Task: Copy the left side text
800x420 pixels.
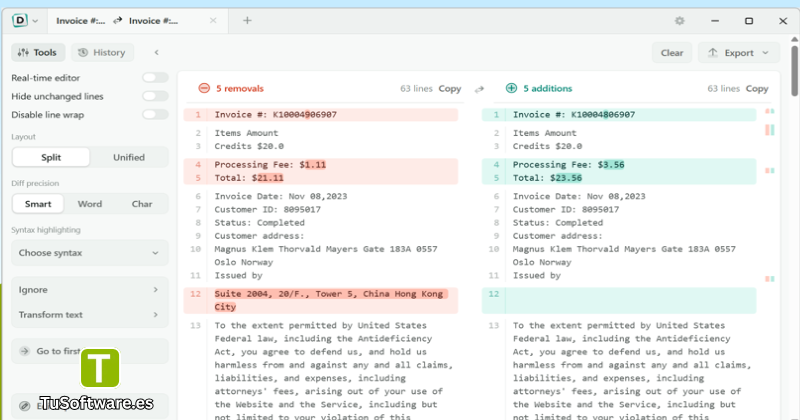Action: [x=449, y=89]
